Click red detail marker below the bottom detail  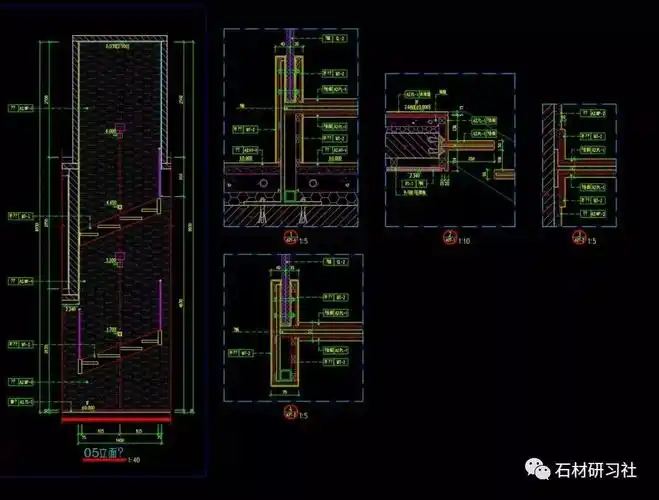click(x=290, y=413)
